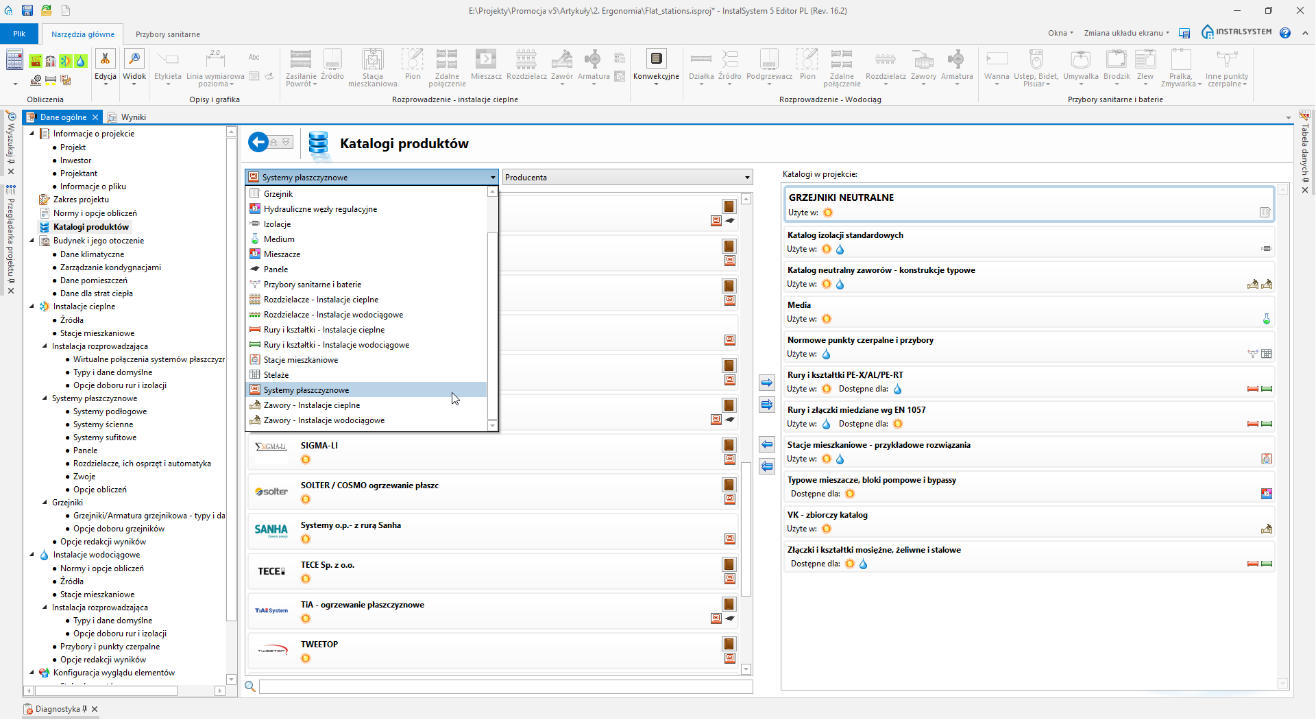
Task: Add catalog to project with top right arrow
Action: (767, 382)
